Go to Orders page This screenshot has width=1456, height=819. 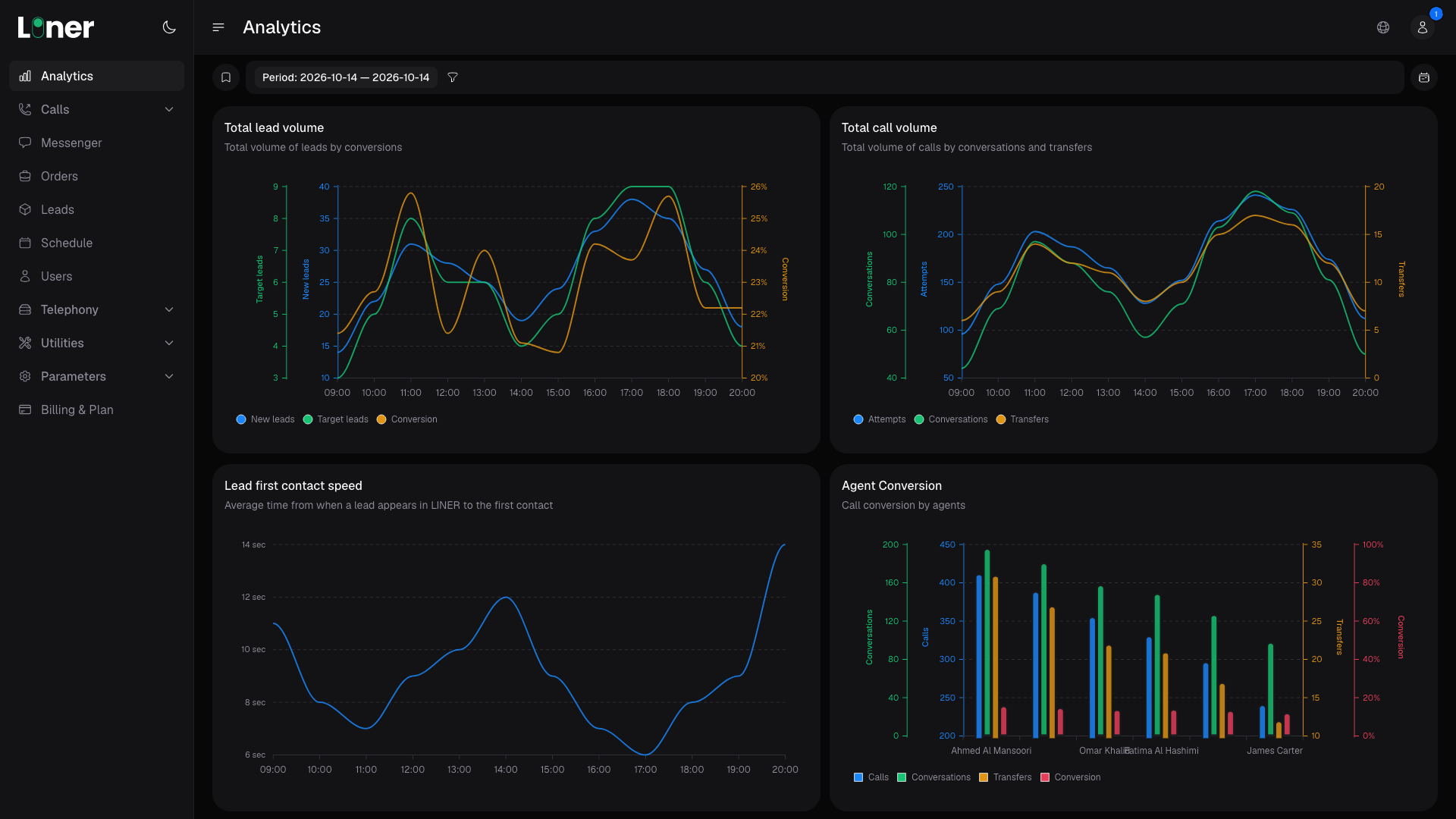pyautogui.click(x=96, y=176)
